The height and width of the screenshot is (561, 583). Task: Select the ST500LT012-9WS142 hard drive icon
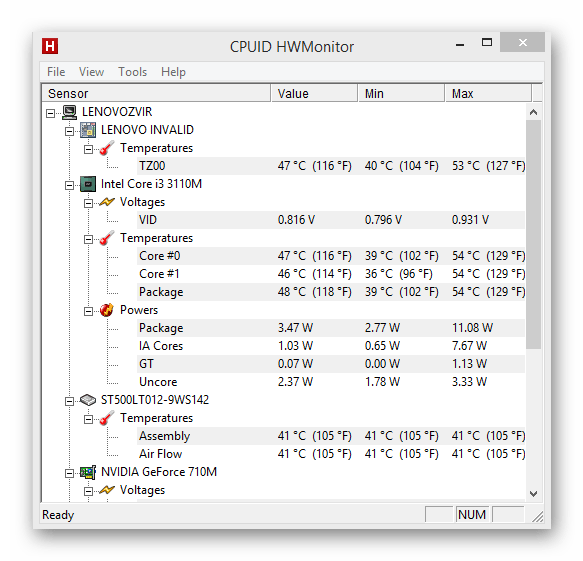(x=88, y=400)
